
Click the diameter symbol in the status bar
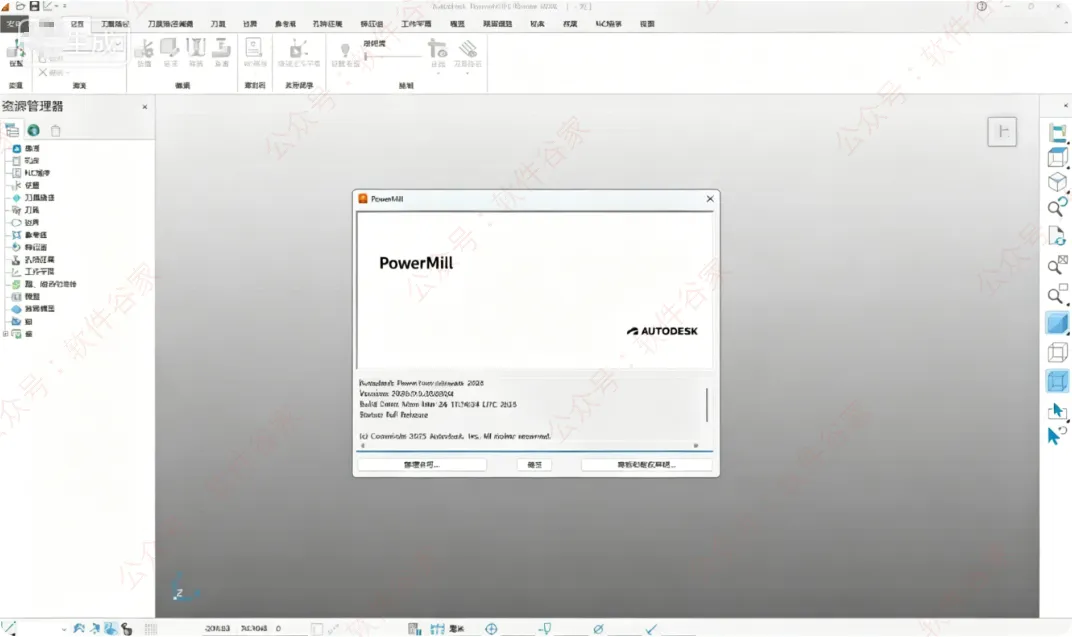tap(598, 629)
